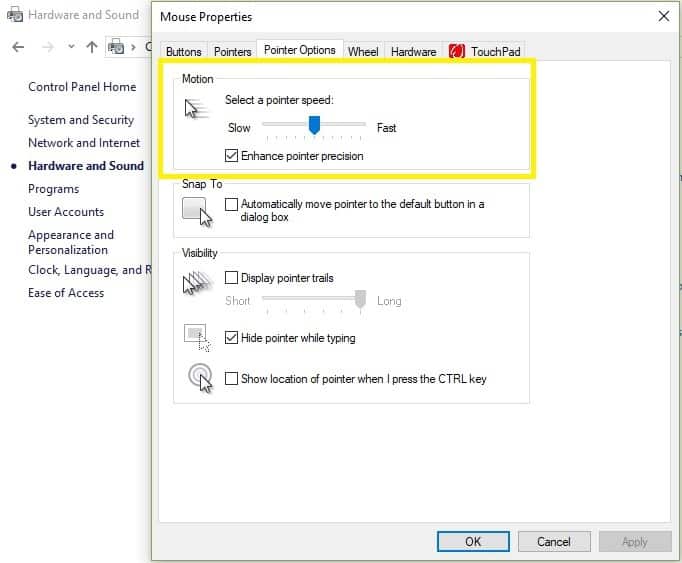Open the recent locations chevron dropdown

pos(71,47)
